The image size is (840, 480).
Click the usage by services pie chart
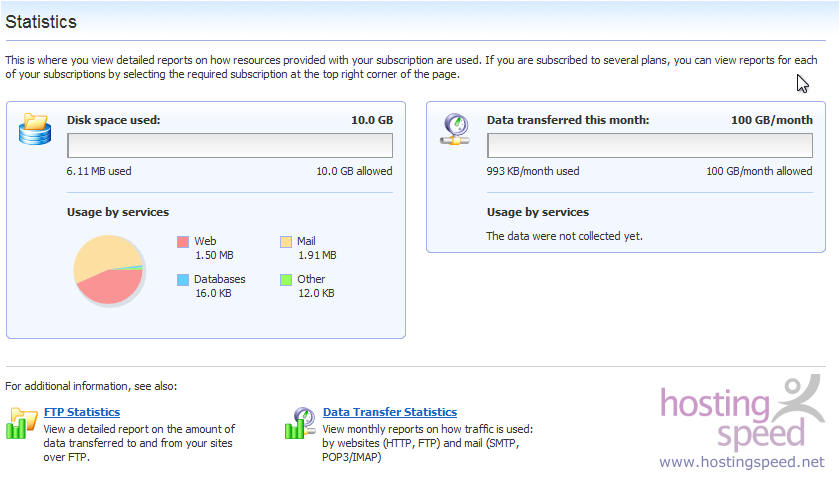click(109, 270)
